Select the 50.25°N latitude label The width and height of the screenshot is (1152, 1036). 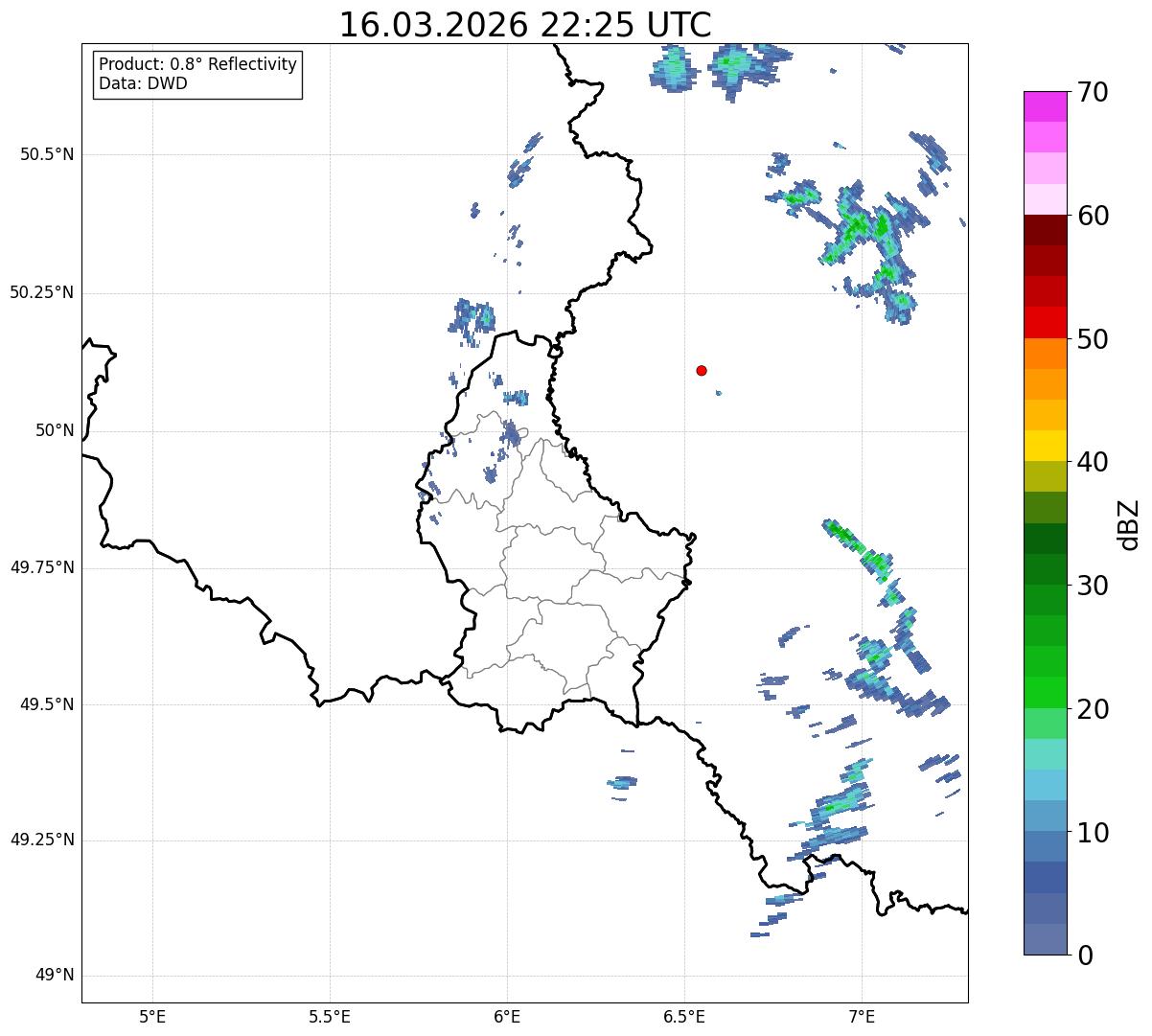pyautogui.click(x=42, y=292)
